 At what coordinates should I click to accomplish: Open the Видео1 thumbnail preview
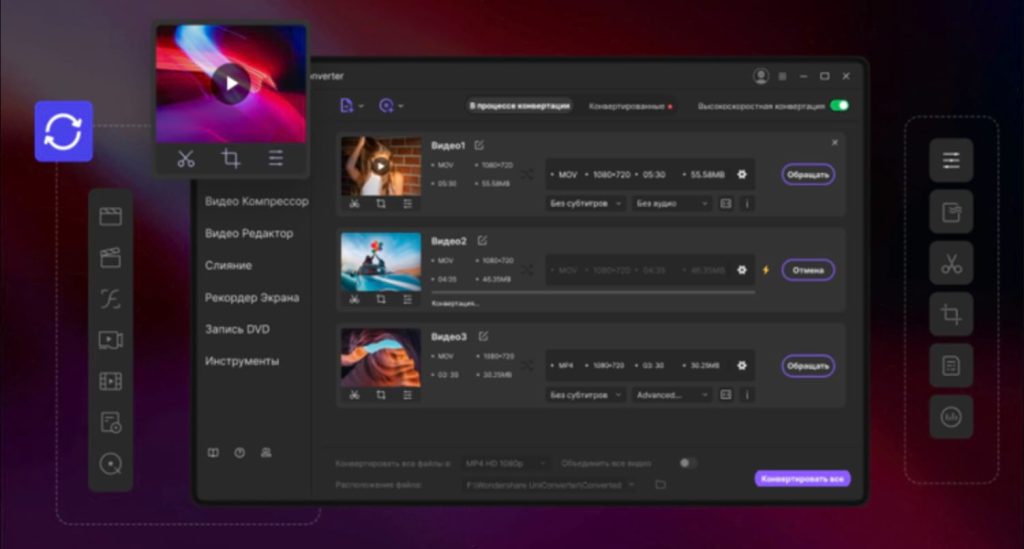point(381,166)
